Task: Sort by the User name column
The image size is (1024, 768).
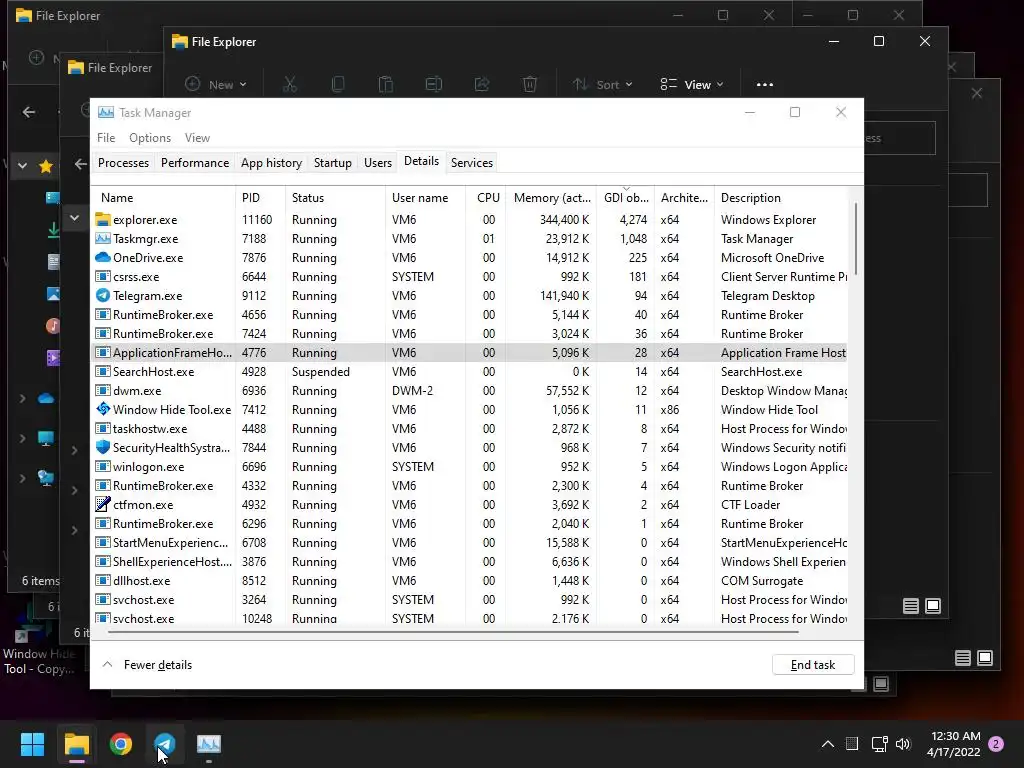Action: point(425,197)
